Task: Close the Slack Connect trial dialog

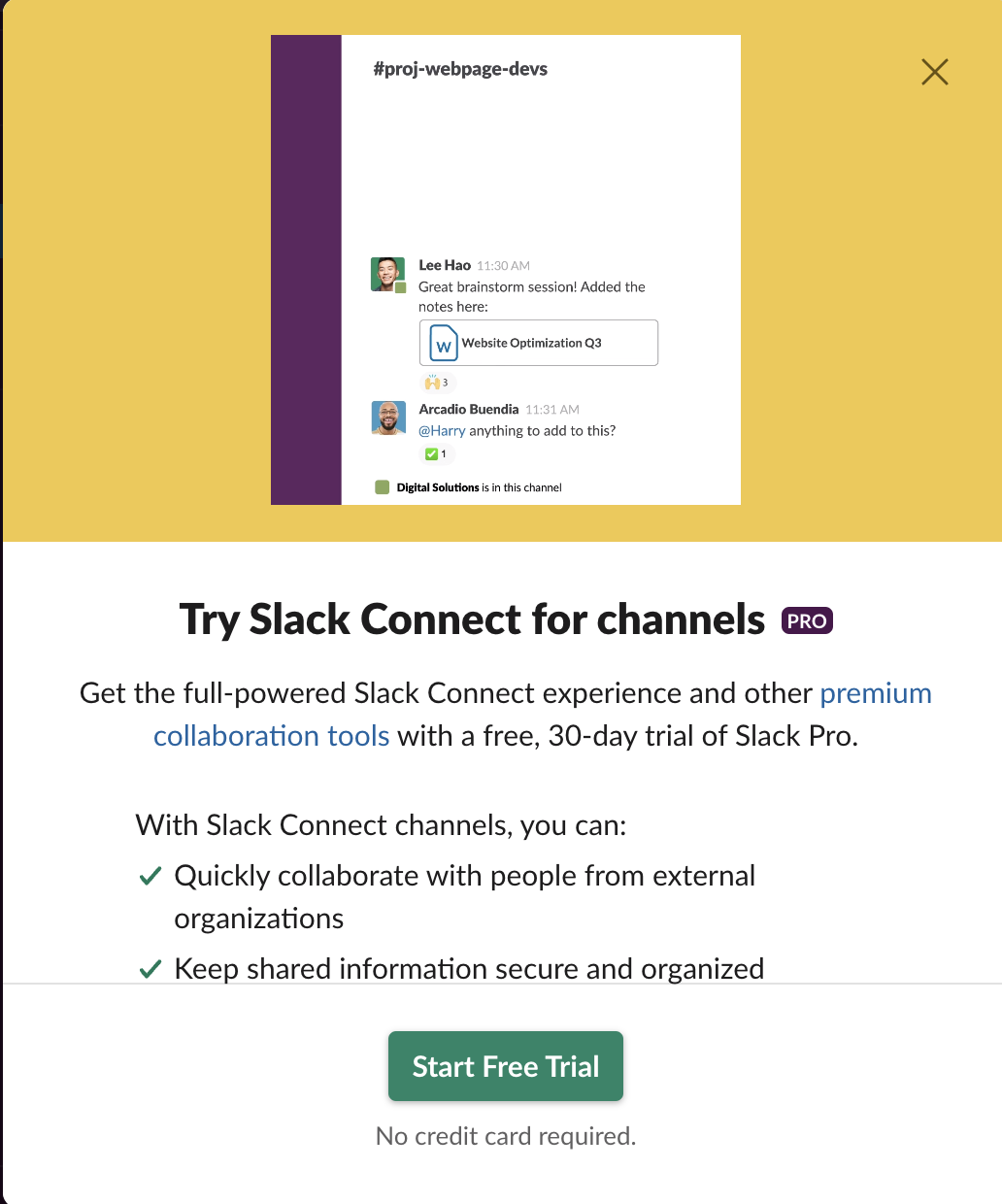Action: tap(934, 72)
